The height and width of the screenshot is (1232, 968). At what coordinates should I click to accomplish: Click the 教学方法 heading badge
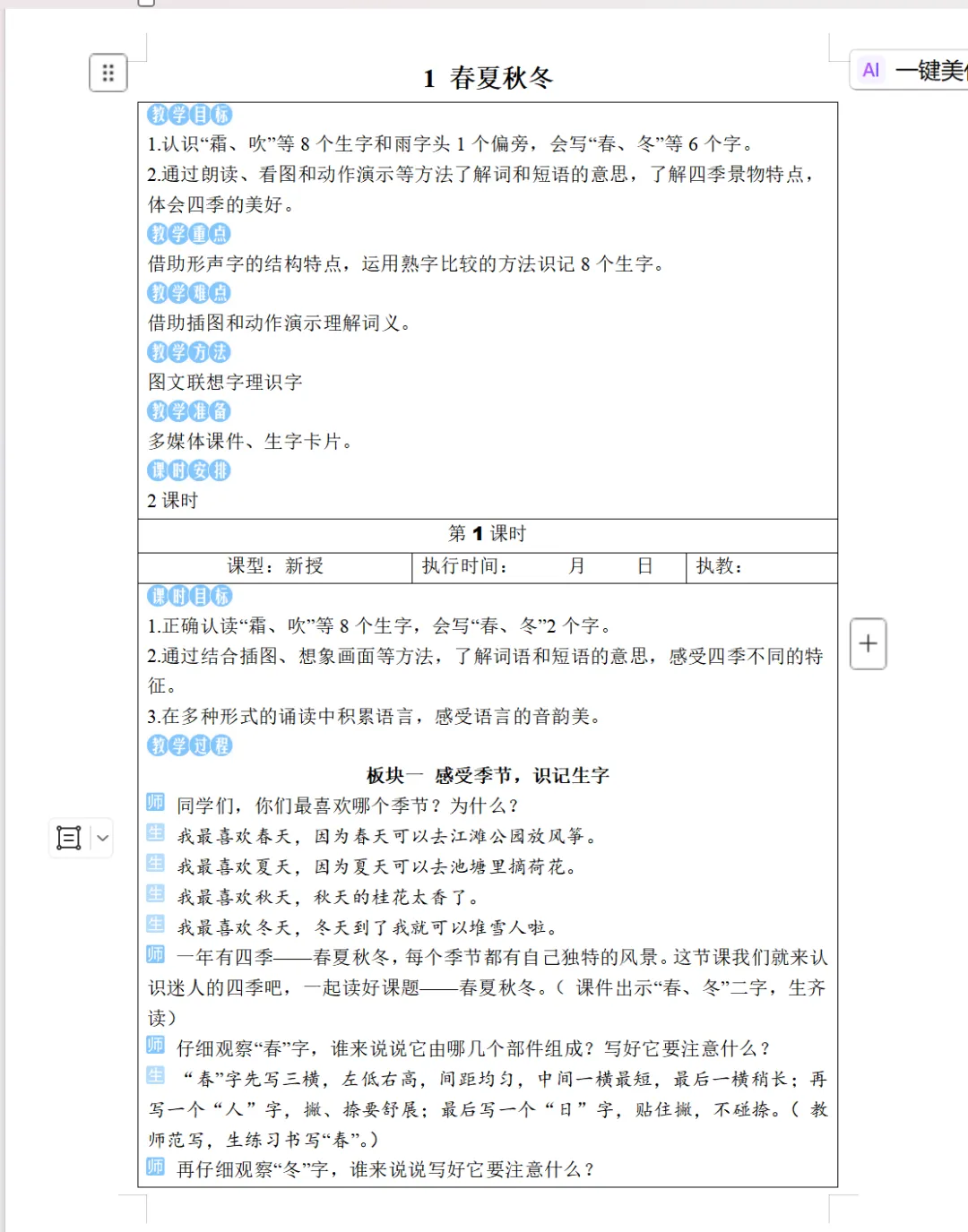(189, 352)
